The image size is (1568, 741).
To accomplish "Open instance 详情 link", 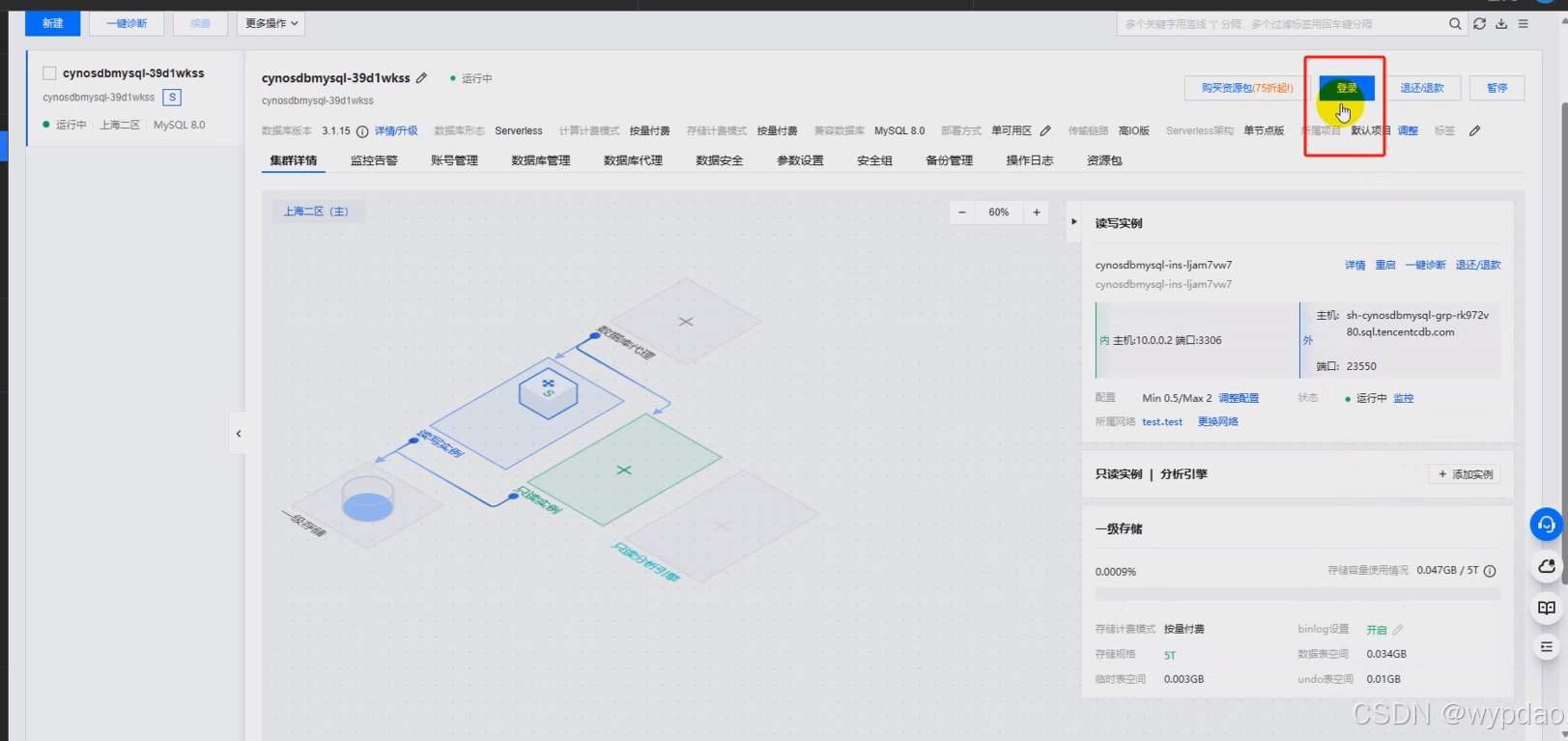I will coord(1355,265).
